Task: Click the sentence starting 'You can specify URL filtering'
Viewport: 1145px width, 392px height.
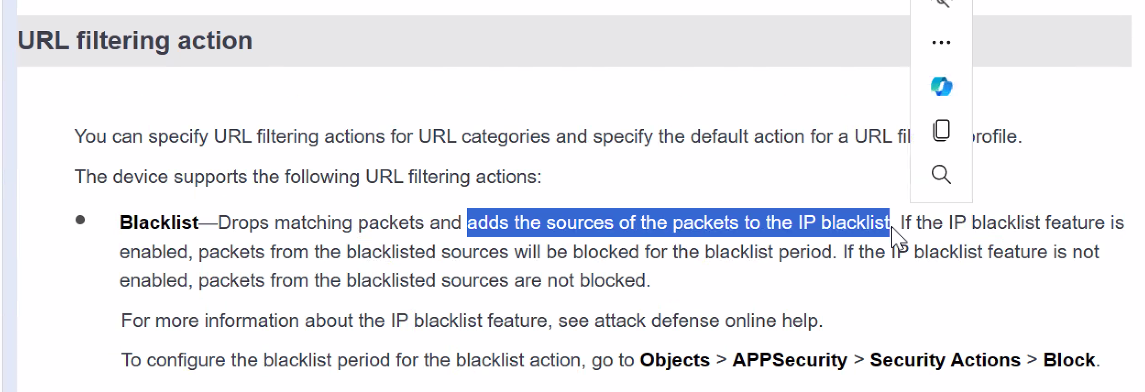Action: (548, 137)
